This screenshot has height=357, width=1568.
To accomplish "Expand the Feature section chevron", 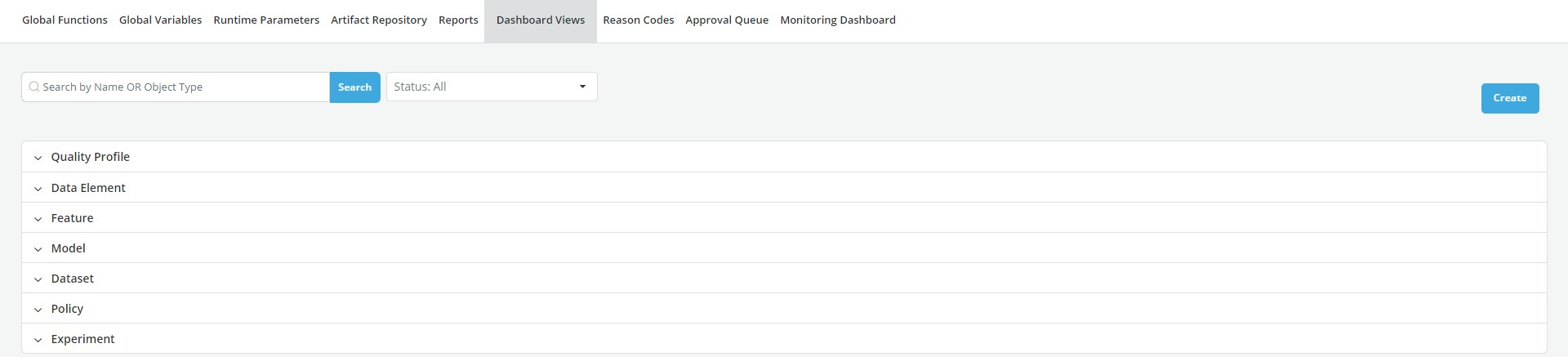I will (38, 219).
